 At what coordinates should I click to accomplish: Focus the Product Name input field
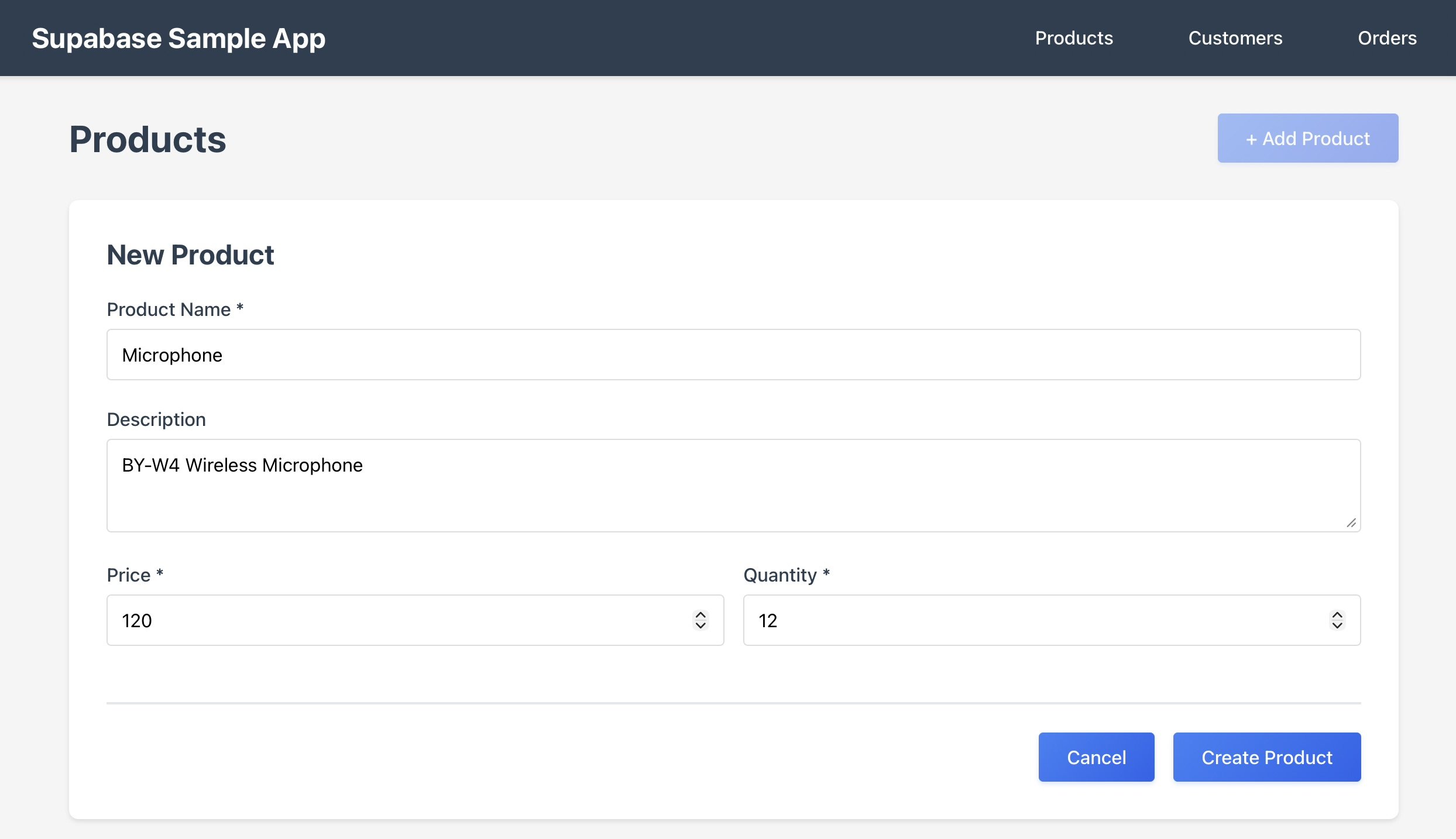[x=733, y=355]
